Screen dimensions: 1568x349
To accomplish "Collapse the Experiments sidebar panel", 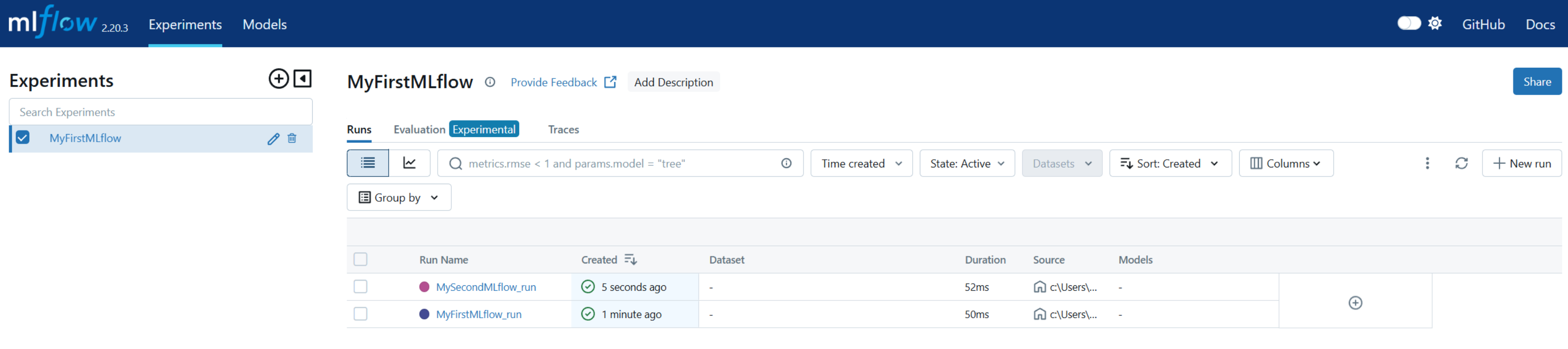I will point(303,79).
